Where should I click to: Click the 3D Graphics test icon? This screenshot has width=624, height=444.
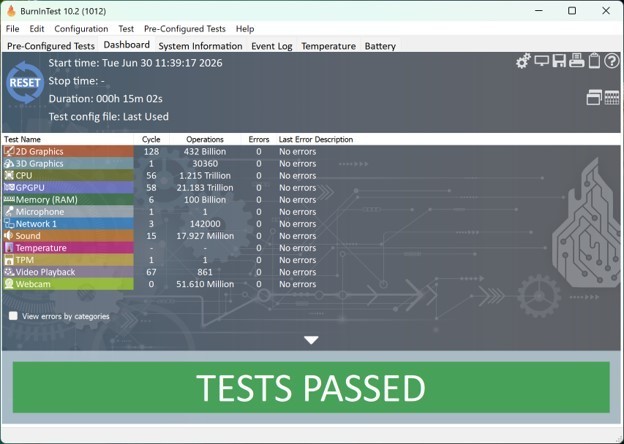tap(9, 164)
